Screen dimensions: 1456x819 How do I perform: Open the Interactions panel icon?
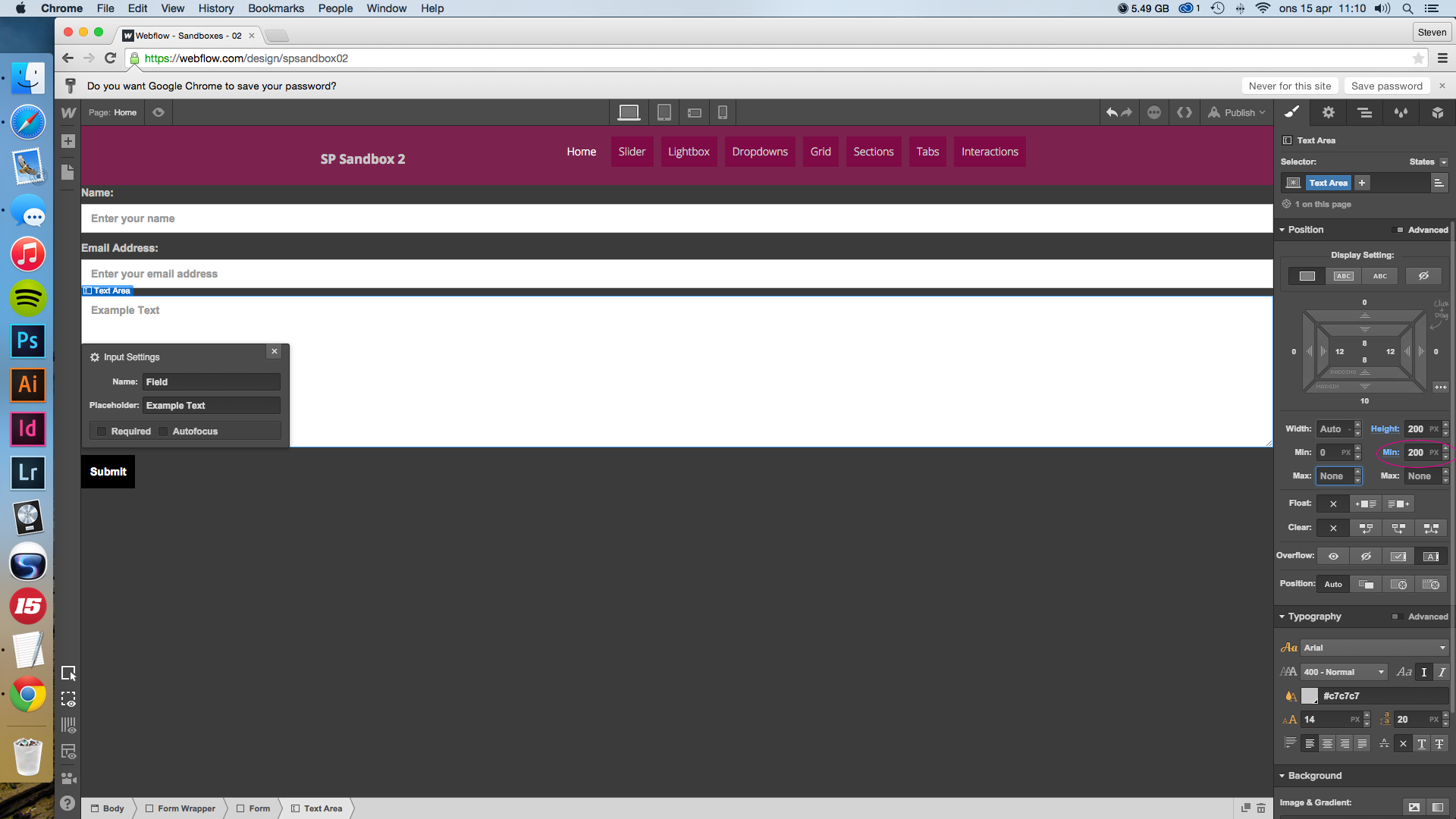tap(1401, 112)
